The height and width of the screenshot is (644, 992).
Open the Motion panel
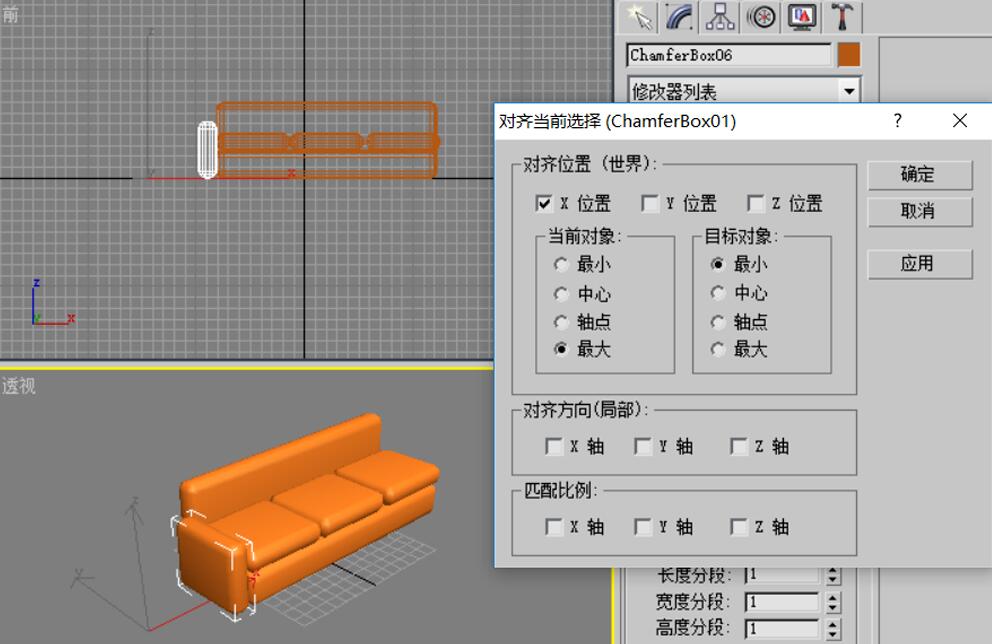pyautogui.click(x=760, y=17)
